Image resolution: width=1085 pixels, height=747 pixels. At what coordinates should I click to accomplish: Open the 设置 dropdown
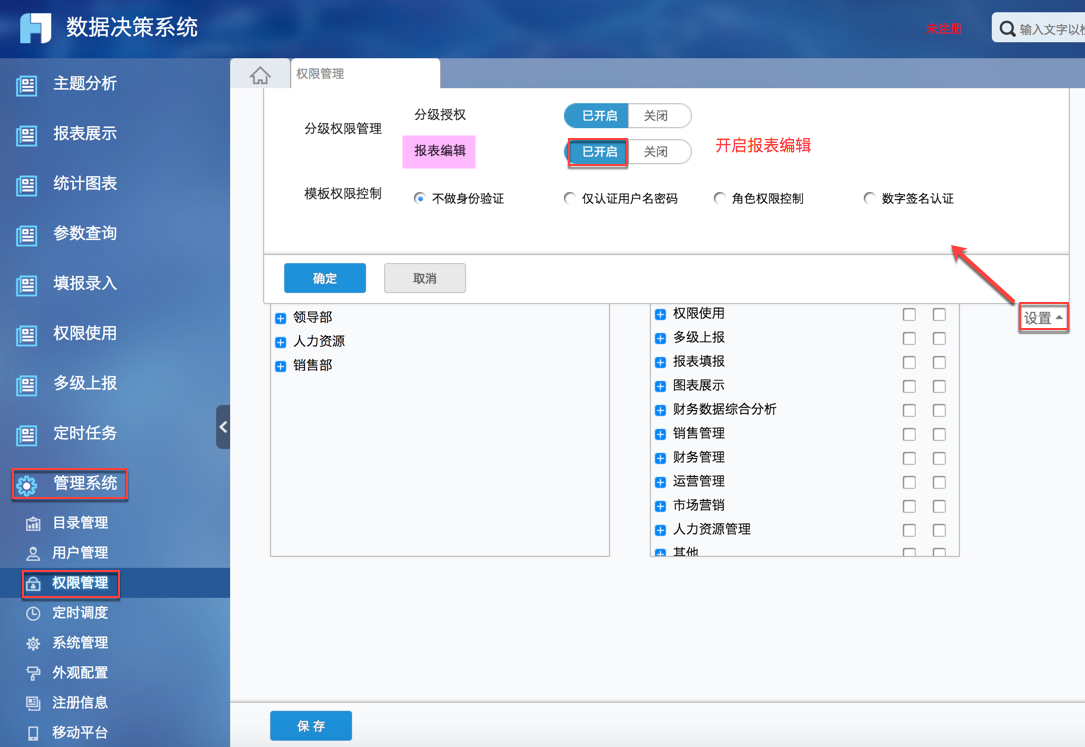1043,318
